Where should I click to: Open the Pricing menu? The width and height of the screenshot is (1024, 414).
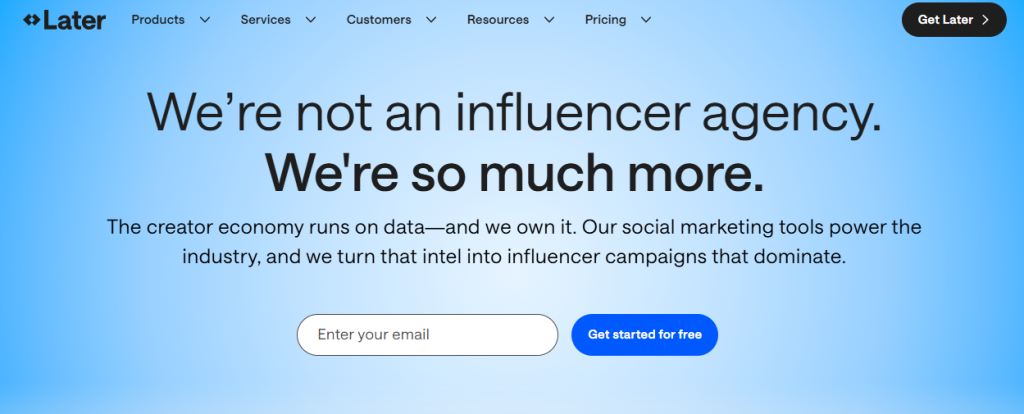pos(605,20)
